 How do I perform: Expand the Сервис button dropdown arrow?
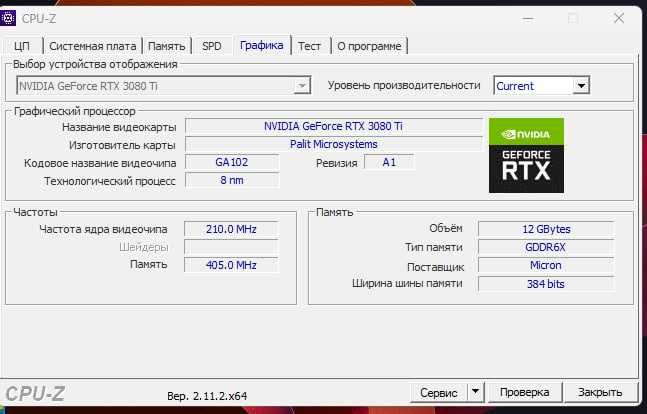475,391
